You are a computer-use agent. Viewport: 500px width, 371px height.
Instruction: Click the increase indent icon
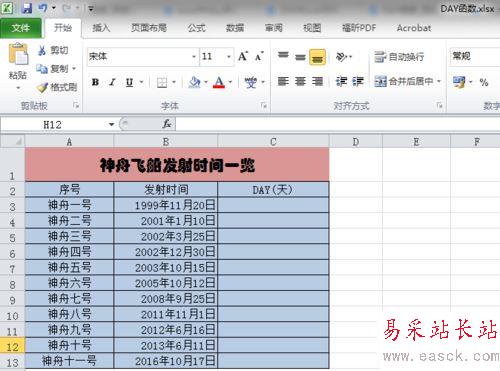point(358,81)
